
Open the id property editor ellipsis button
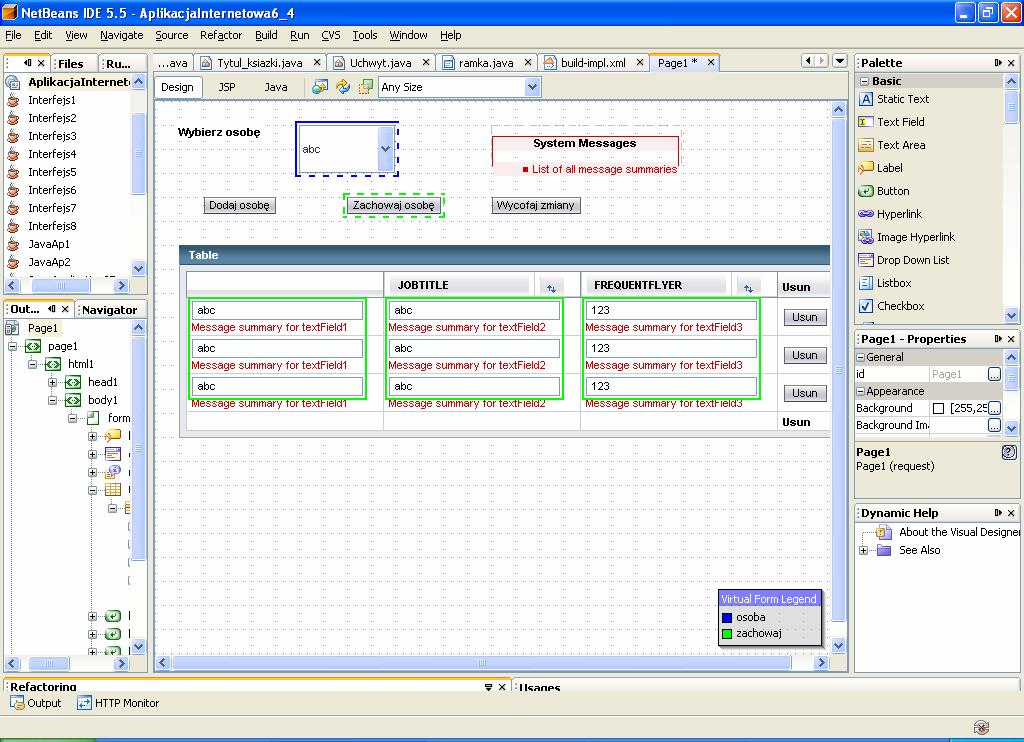pos(994,374)
